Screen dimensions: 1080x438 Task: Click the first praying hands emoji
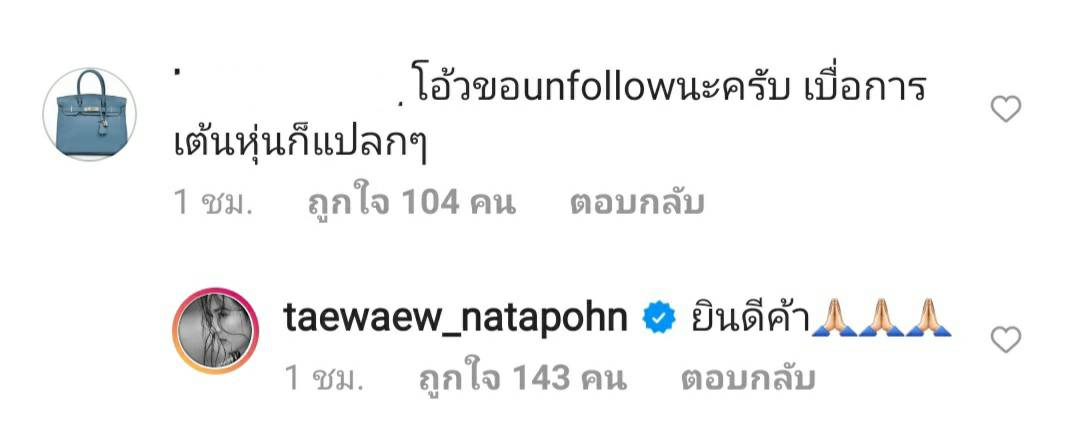834,317
